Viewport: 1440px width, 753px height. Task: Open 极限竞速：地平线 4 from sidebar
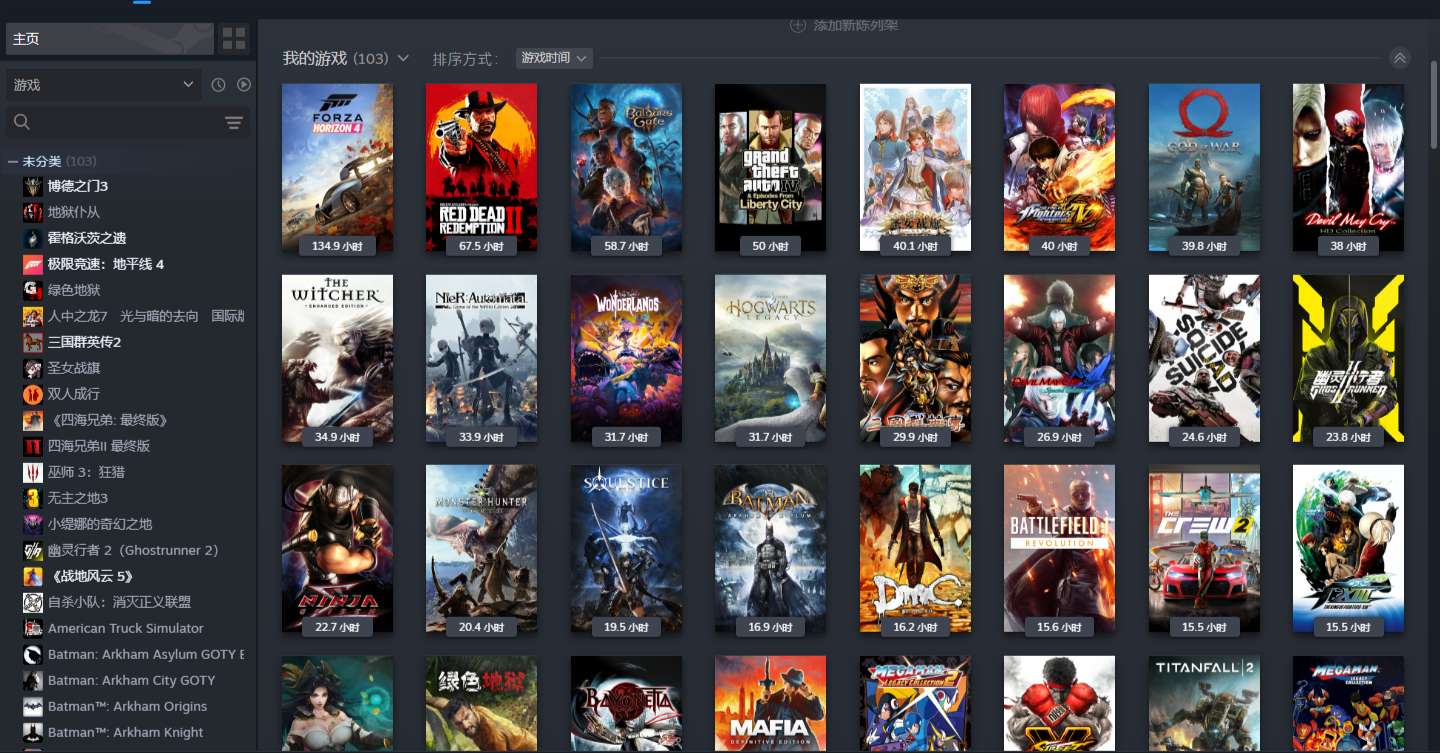(x=106, y=264)
